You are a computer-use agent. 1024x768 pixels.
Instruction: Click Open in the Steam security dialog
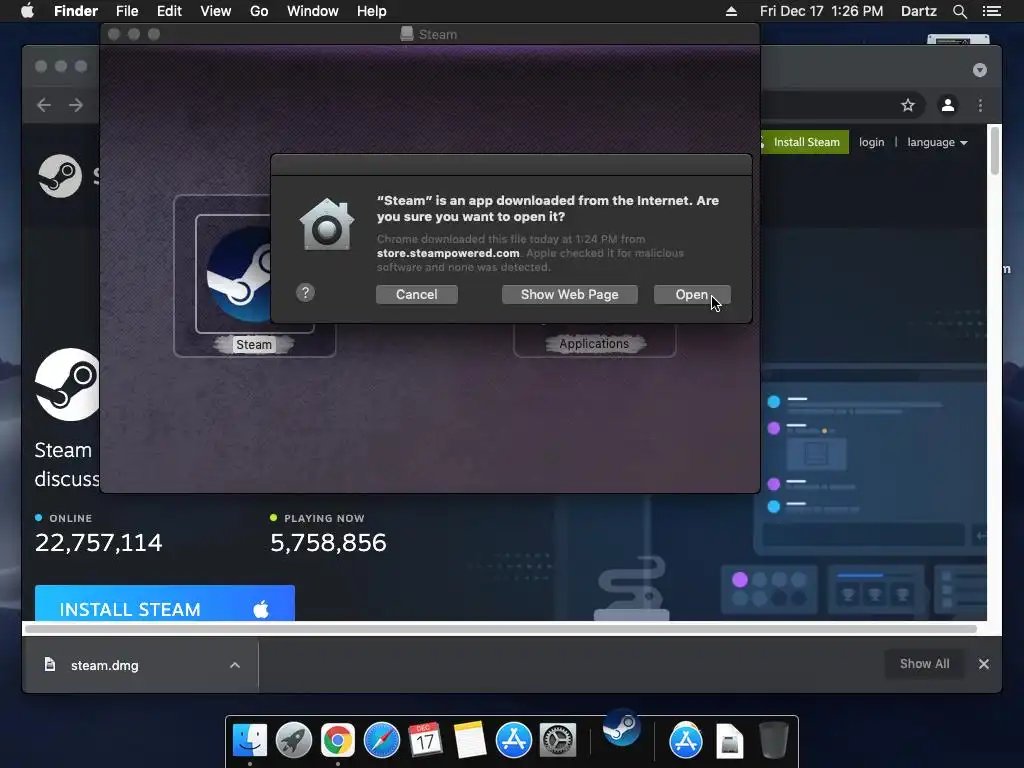(x=692, y=295)
